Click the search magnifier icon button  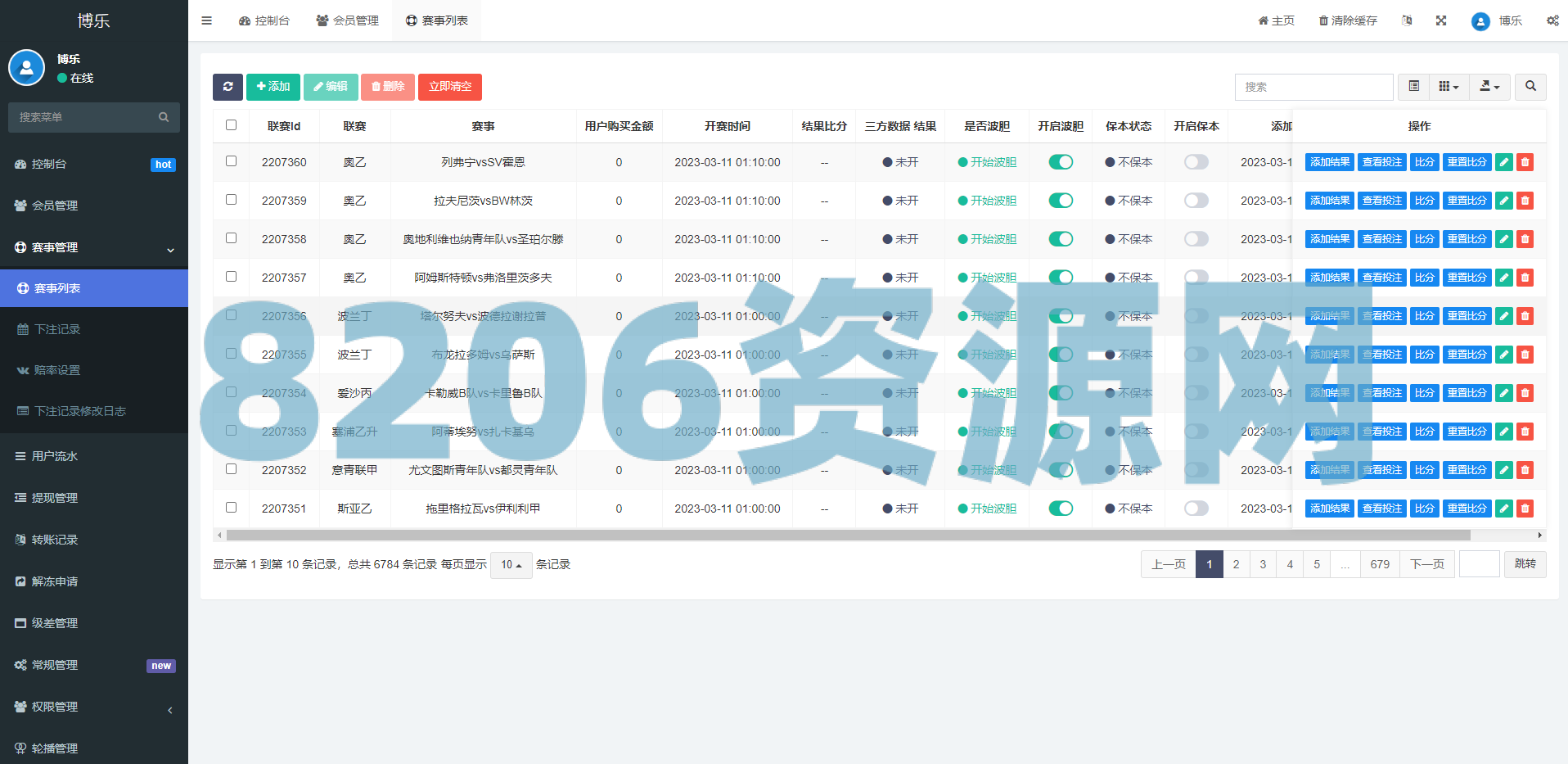pos(1530,87)
